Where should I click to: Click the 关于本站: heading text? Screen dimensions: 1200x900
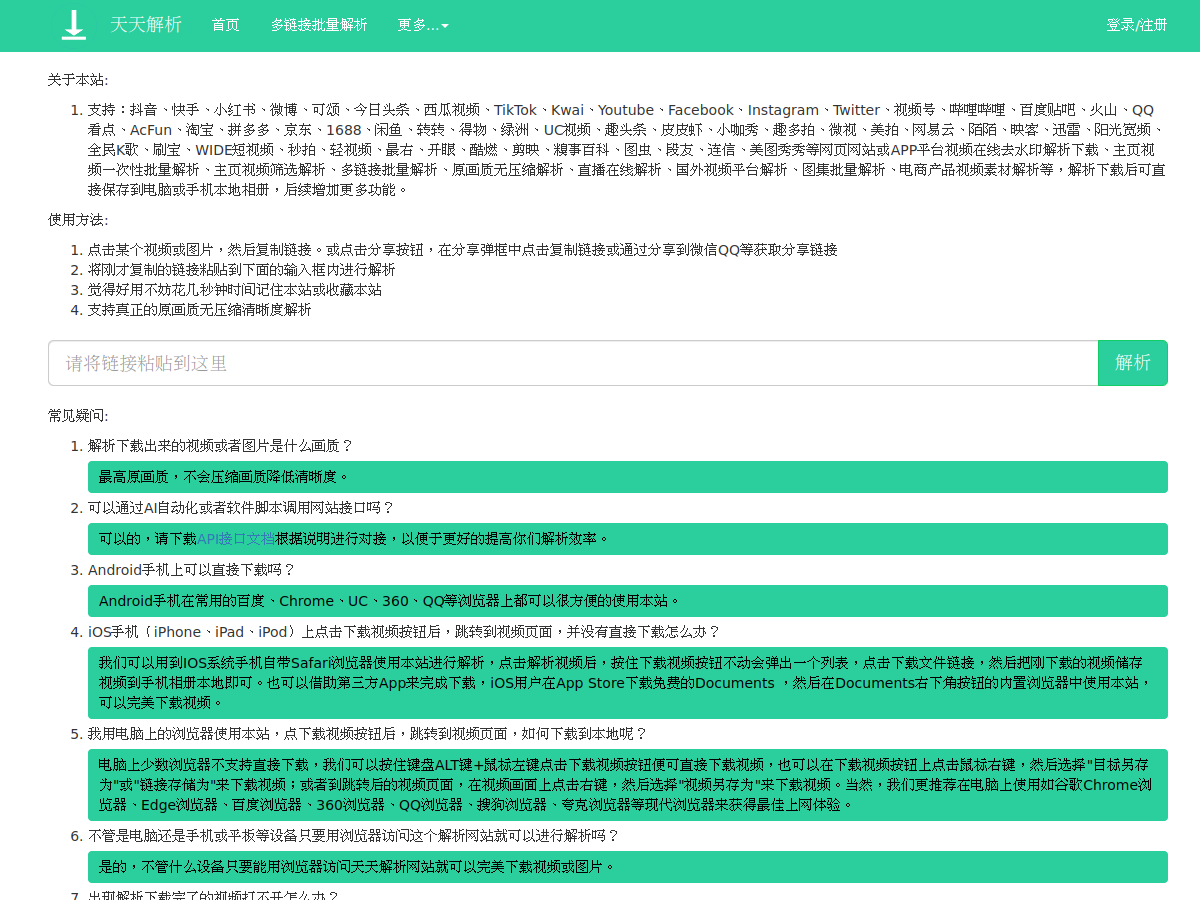[x=78, y=80]
